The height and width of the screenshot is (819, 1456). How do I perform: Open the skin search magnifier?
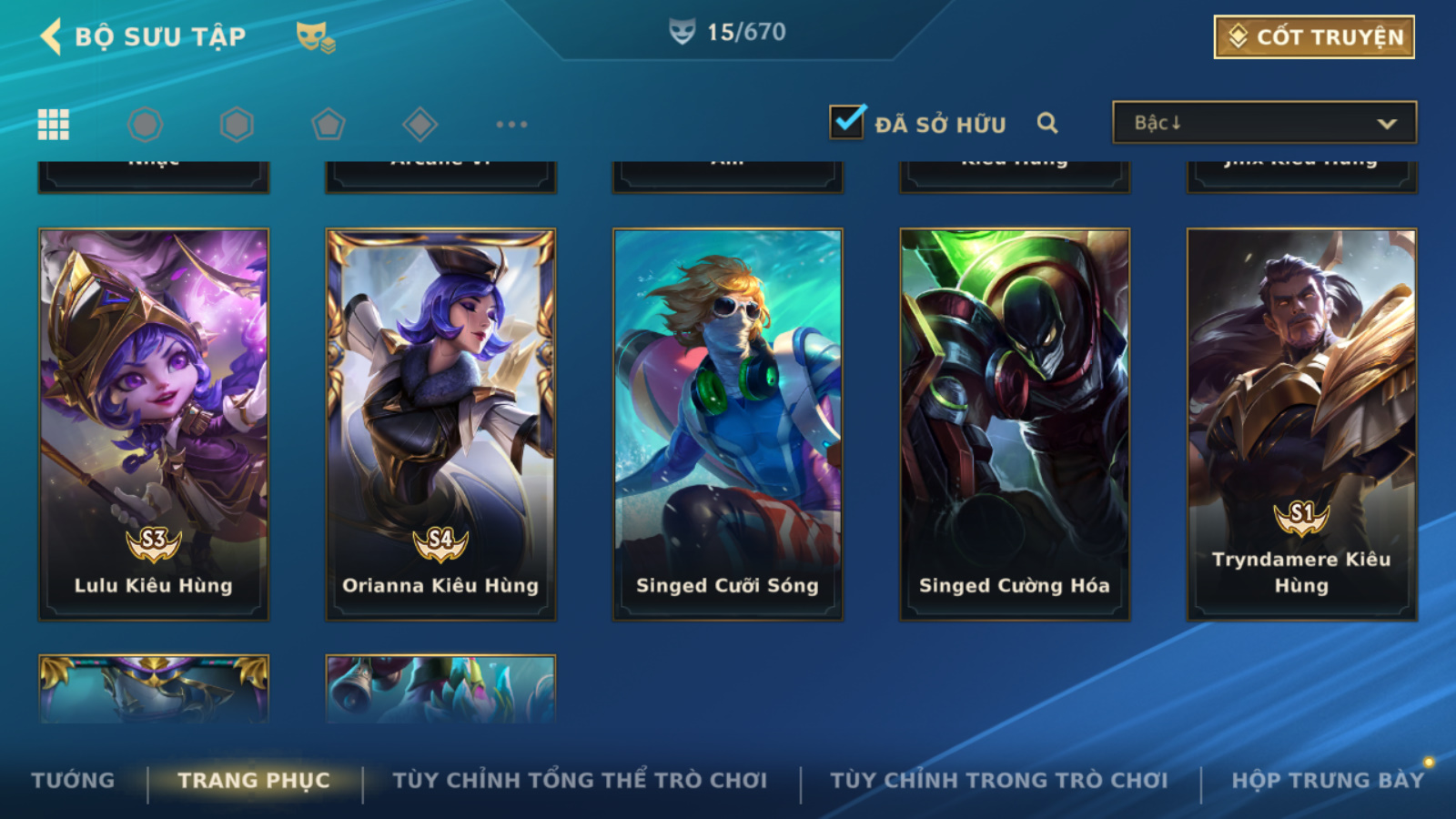coord(1047,123)
